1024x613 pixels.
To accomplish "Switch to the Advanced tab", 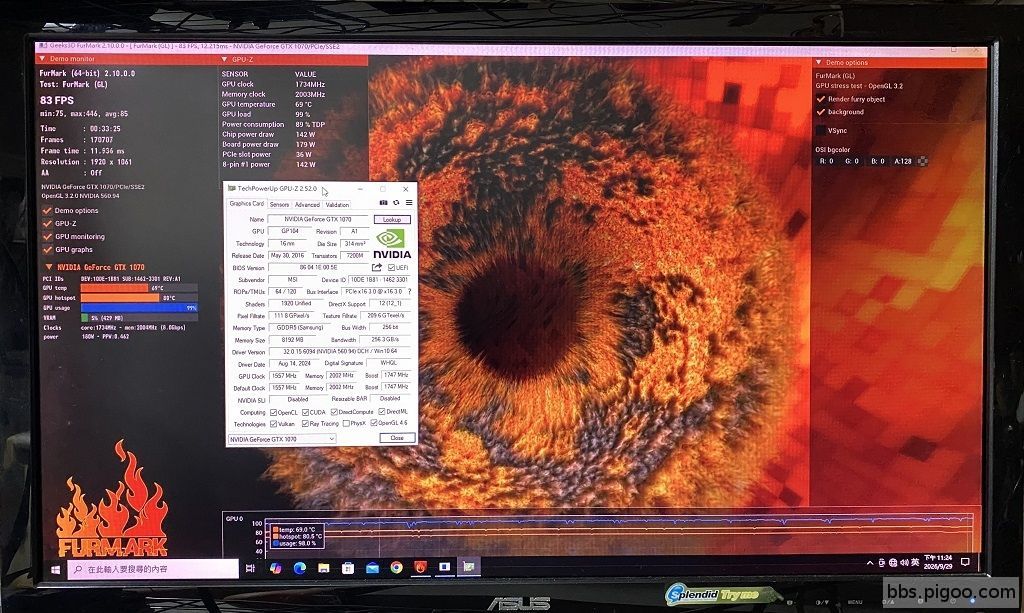I will point(307,204).
